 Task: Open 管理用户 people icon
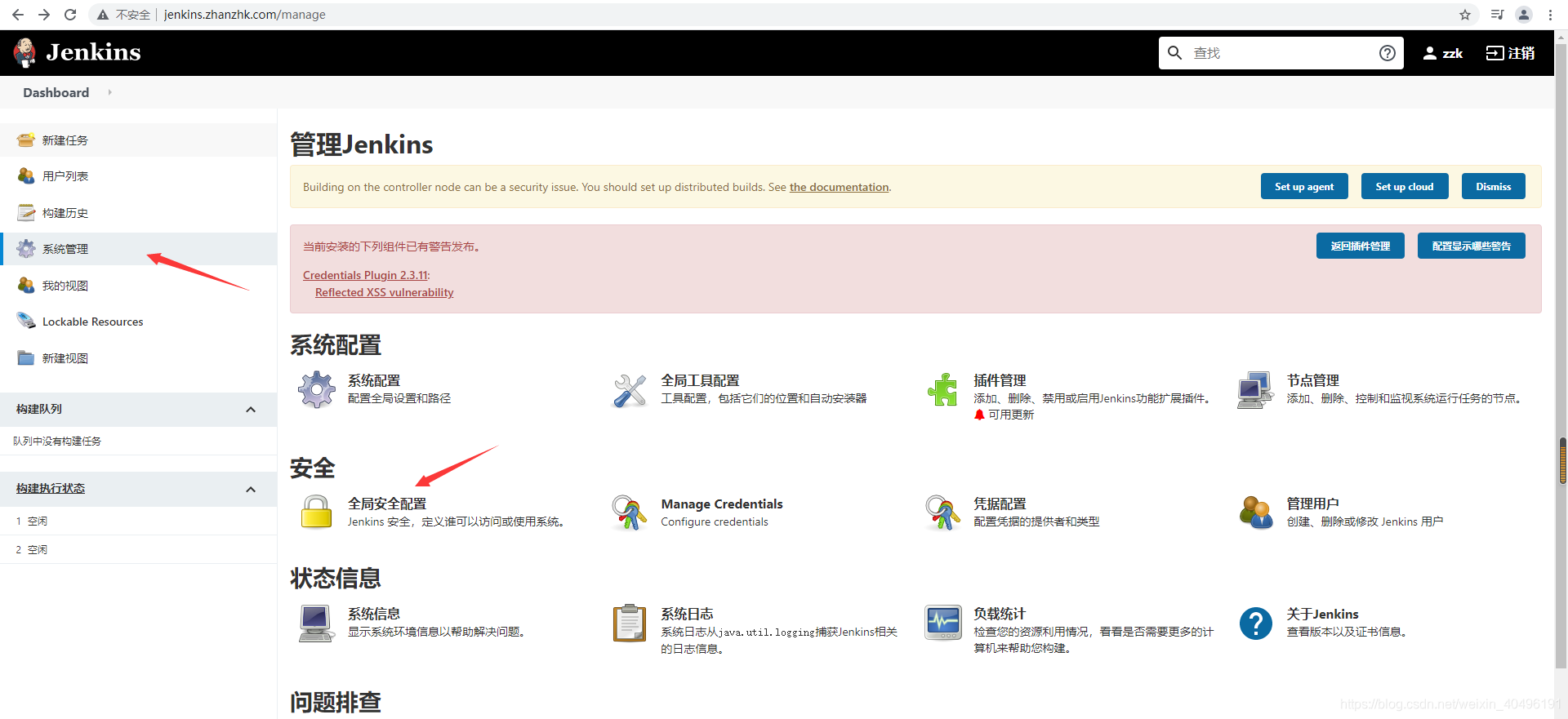(x=1255, y=513)
